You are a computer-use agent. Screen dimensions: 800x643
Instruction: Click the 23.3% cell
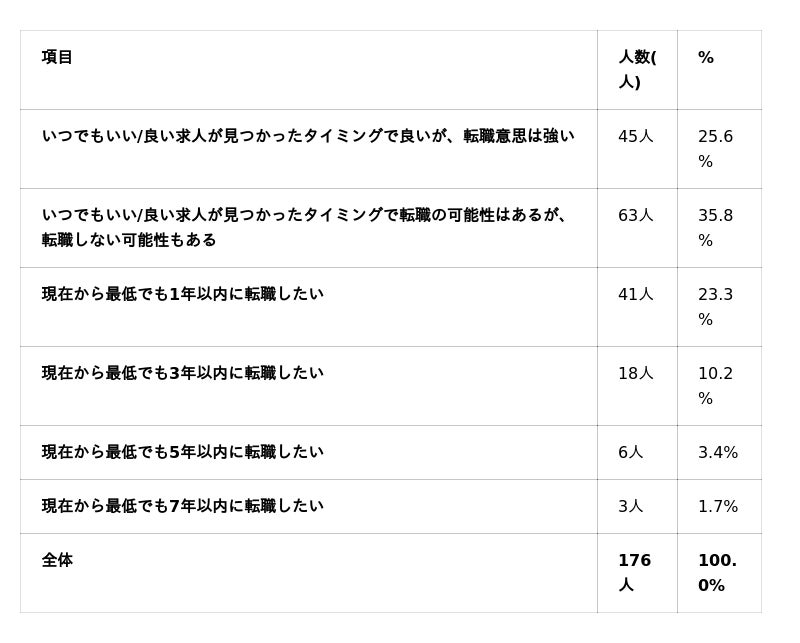click(715, 306)
